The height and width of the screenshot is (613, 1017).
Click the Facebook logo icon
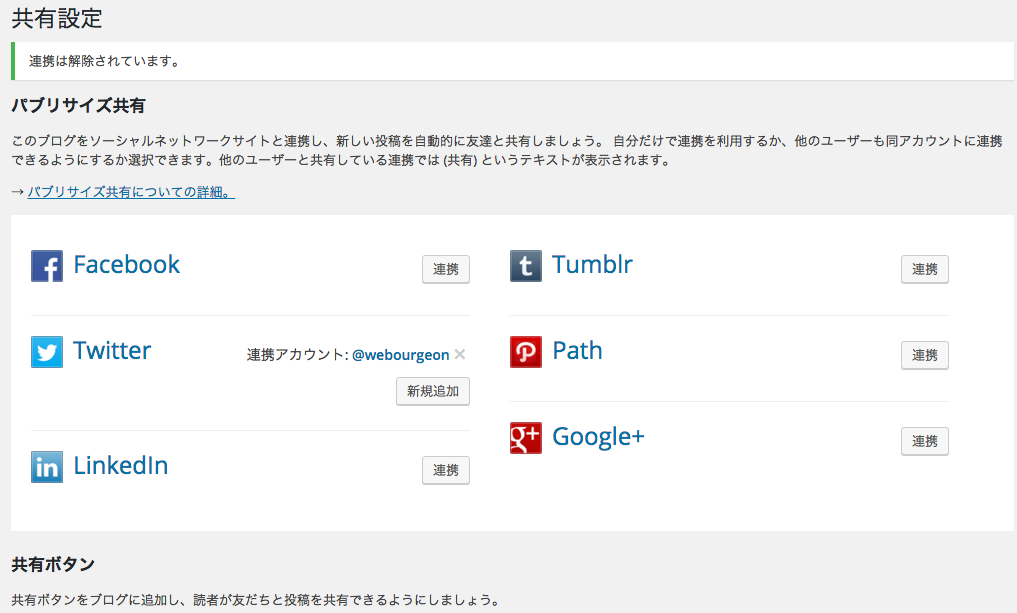tap(47, 266)
